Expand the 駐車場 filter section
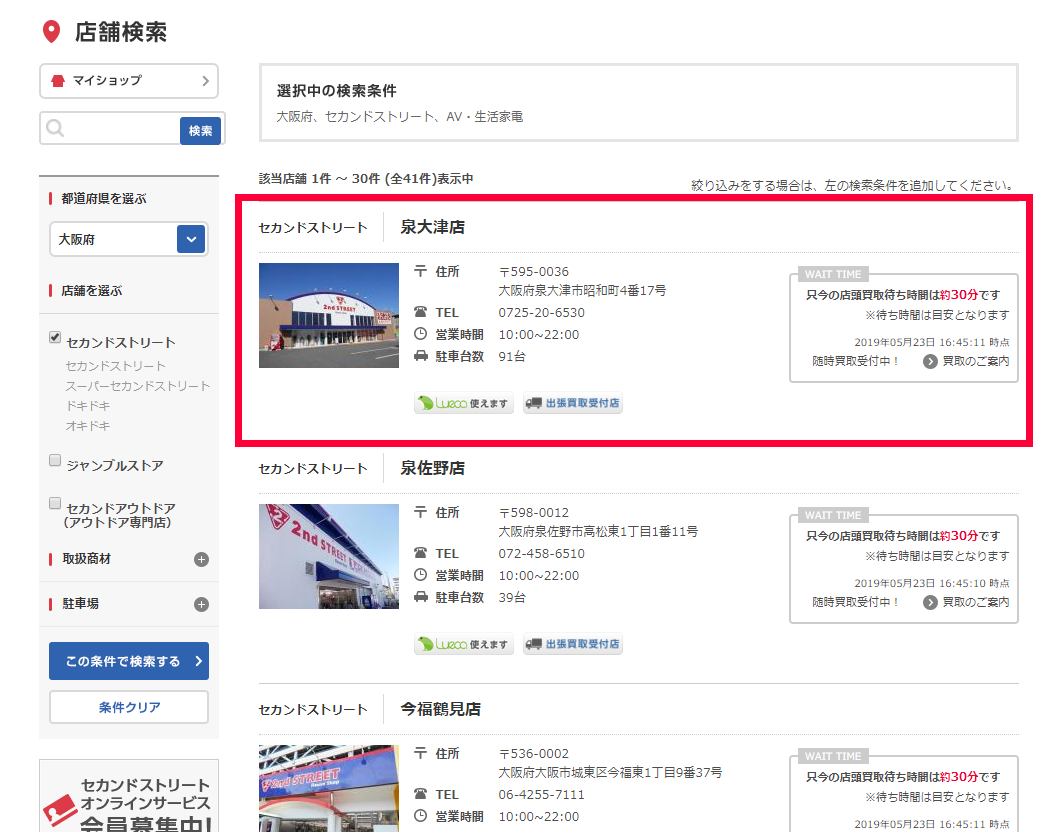The width and height of the screenshot is (1060, 832). [x=201, y=604]
